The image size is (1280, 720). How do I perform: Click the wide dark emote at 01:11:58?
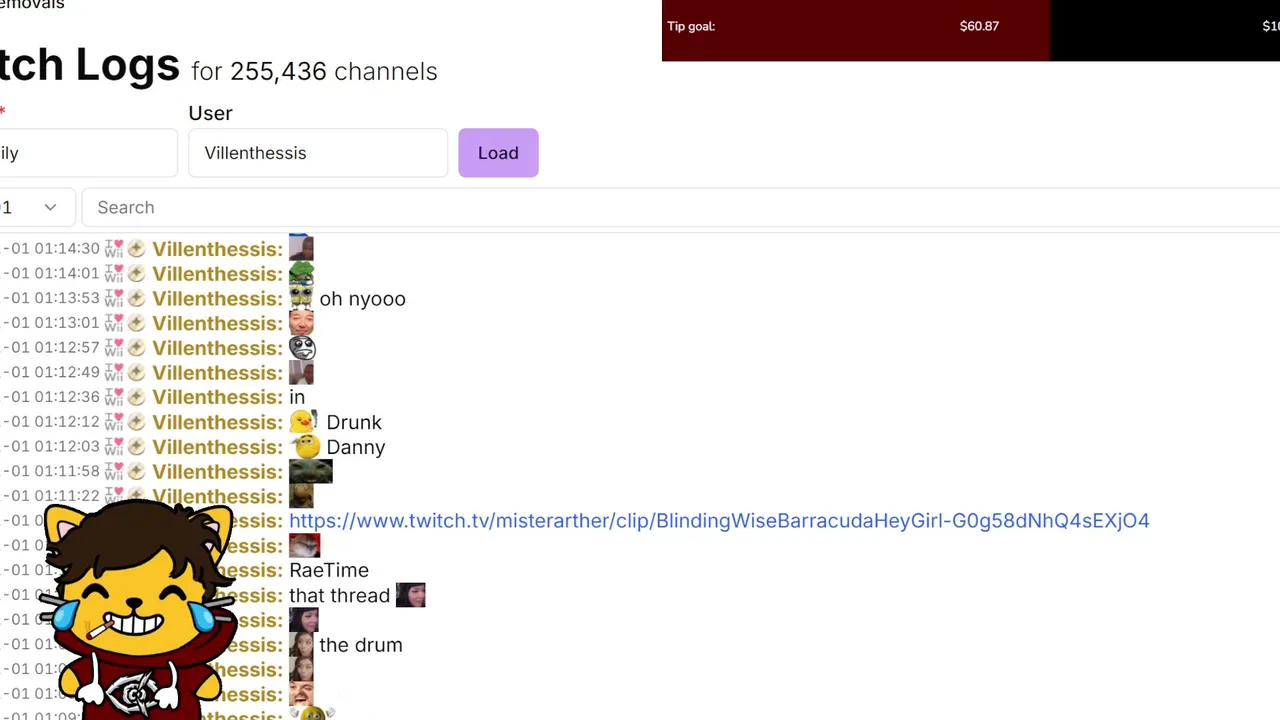(310, 471)
